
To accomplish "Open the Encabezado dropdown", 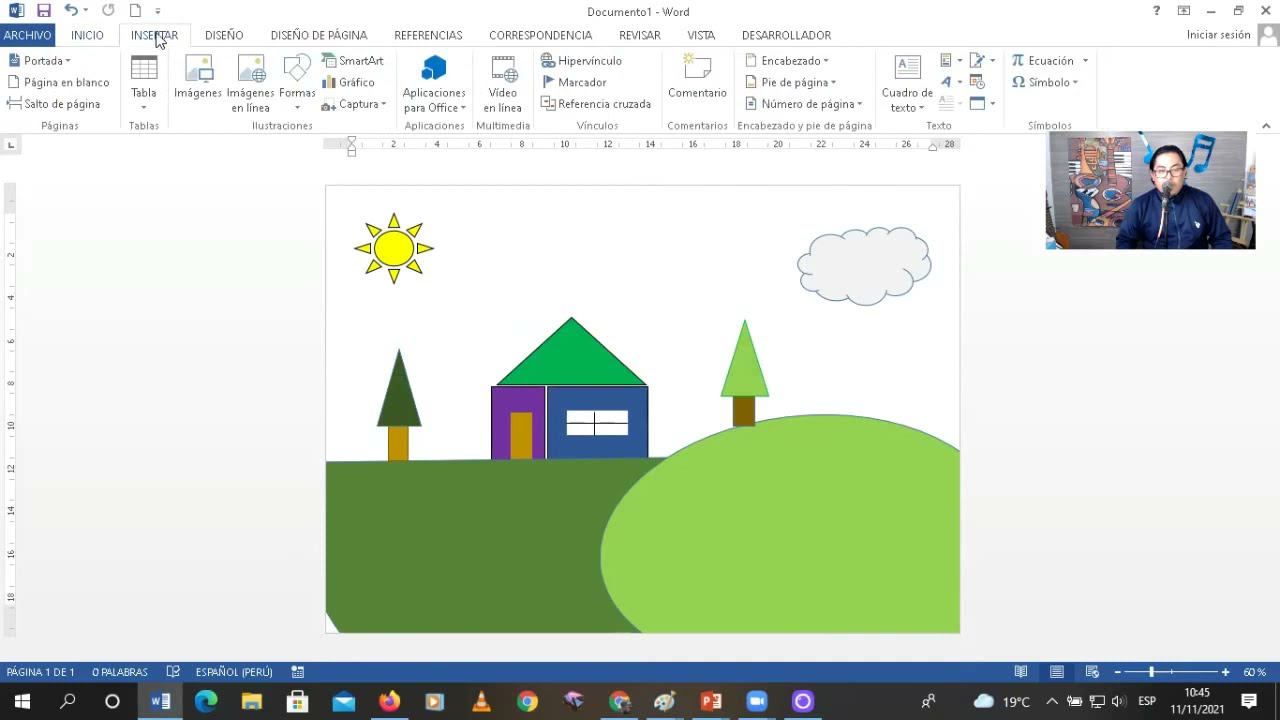I will tap(787, 61).
